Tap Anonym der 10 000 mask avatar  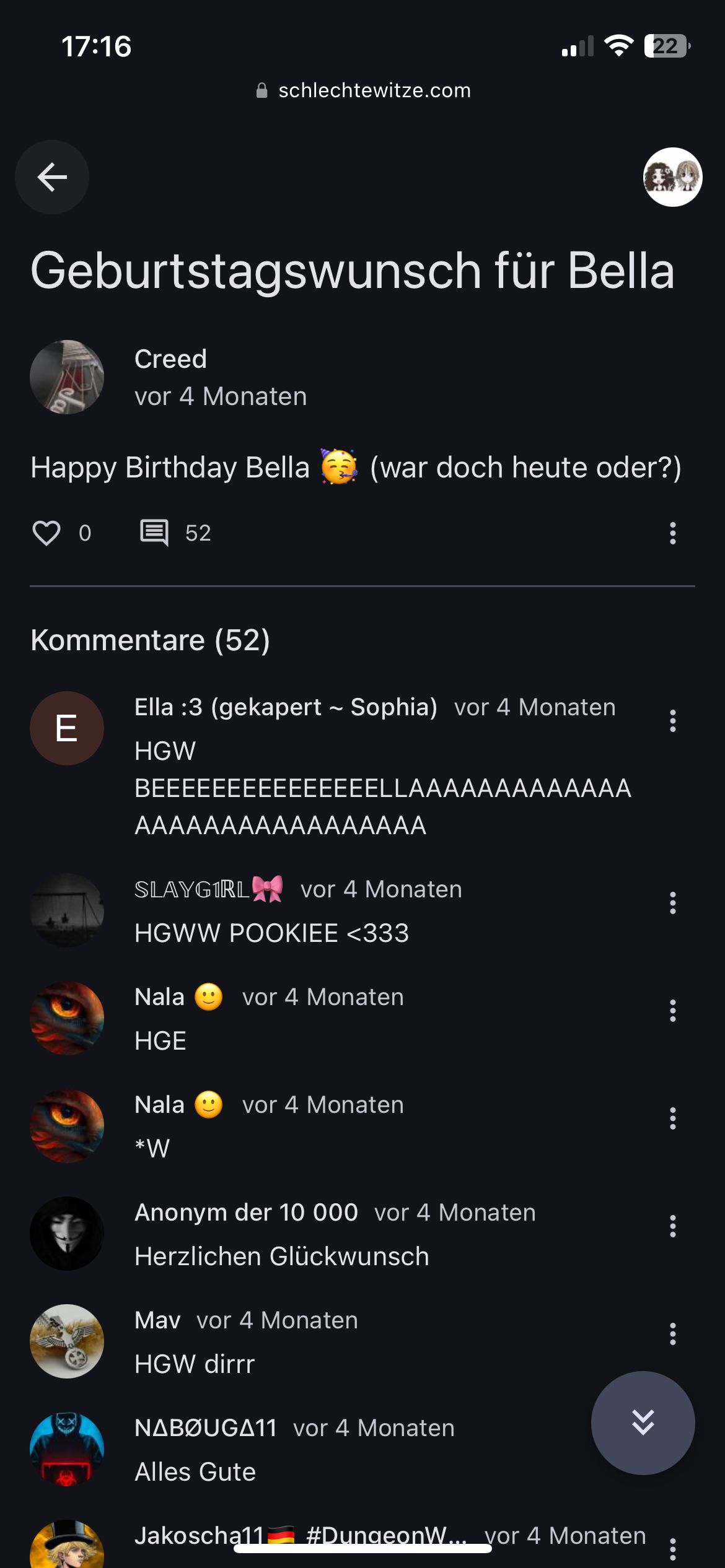coord(67,1234)
